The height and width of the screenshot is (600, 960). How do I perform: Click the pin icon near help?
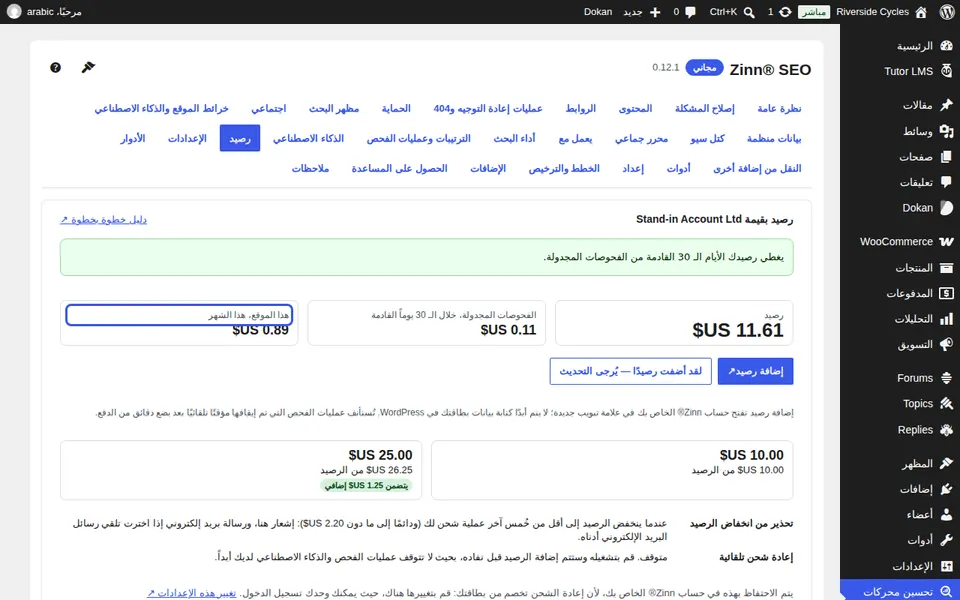pyautogui.click(x=88, y=67)
